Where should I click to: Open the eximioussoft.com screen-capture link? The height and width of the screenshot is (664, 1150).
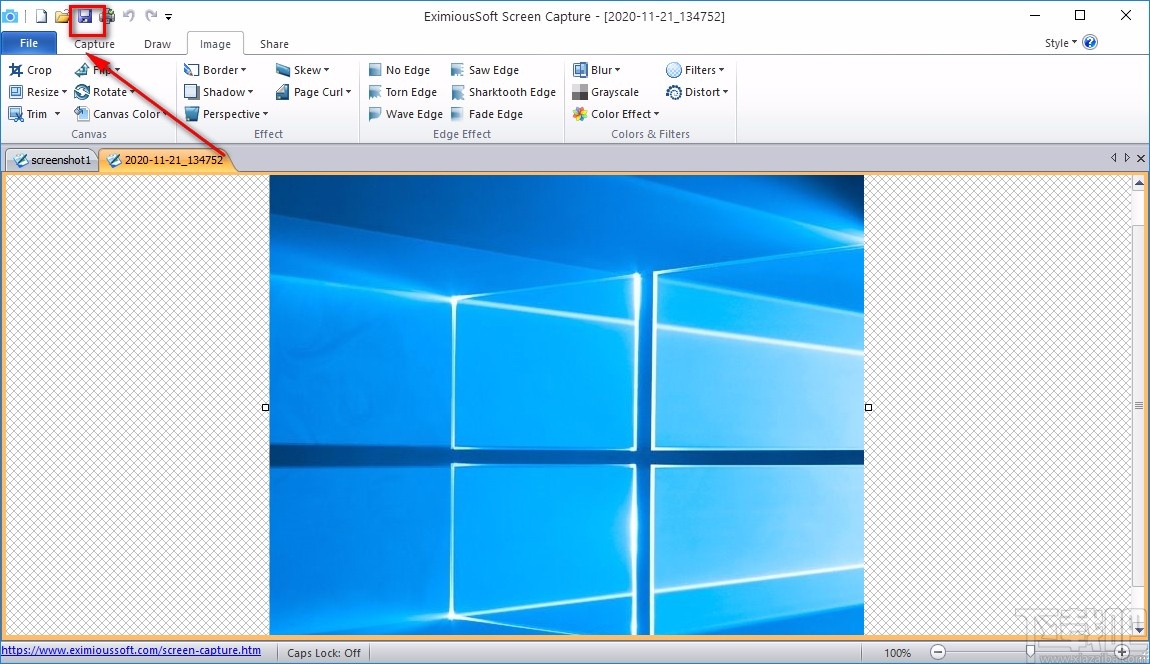pos(131,650)
